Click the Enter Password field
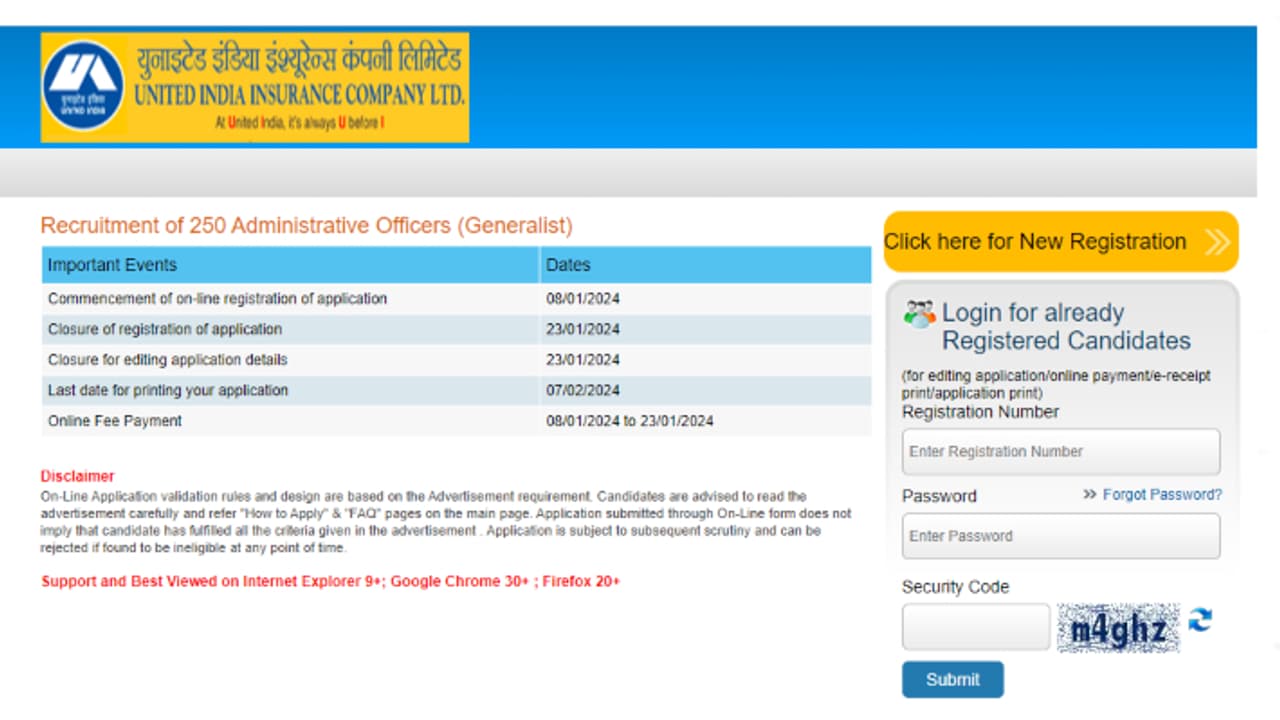The width and height of the screenshot is (1280, 720). point(1060,535)
